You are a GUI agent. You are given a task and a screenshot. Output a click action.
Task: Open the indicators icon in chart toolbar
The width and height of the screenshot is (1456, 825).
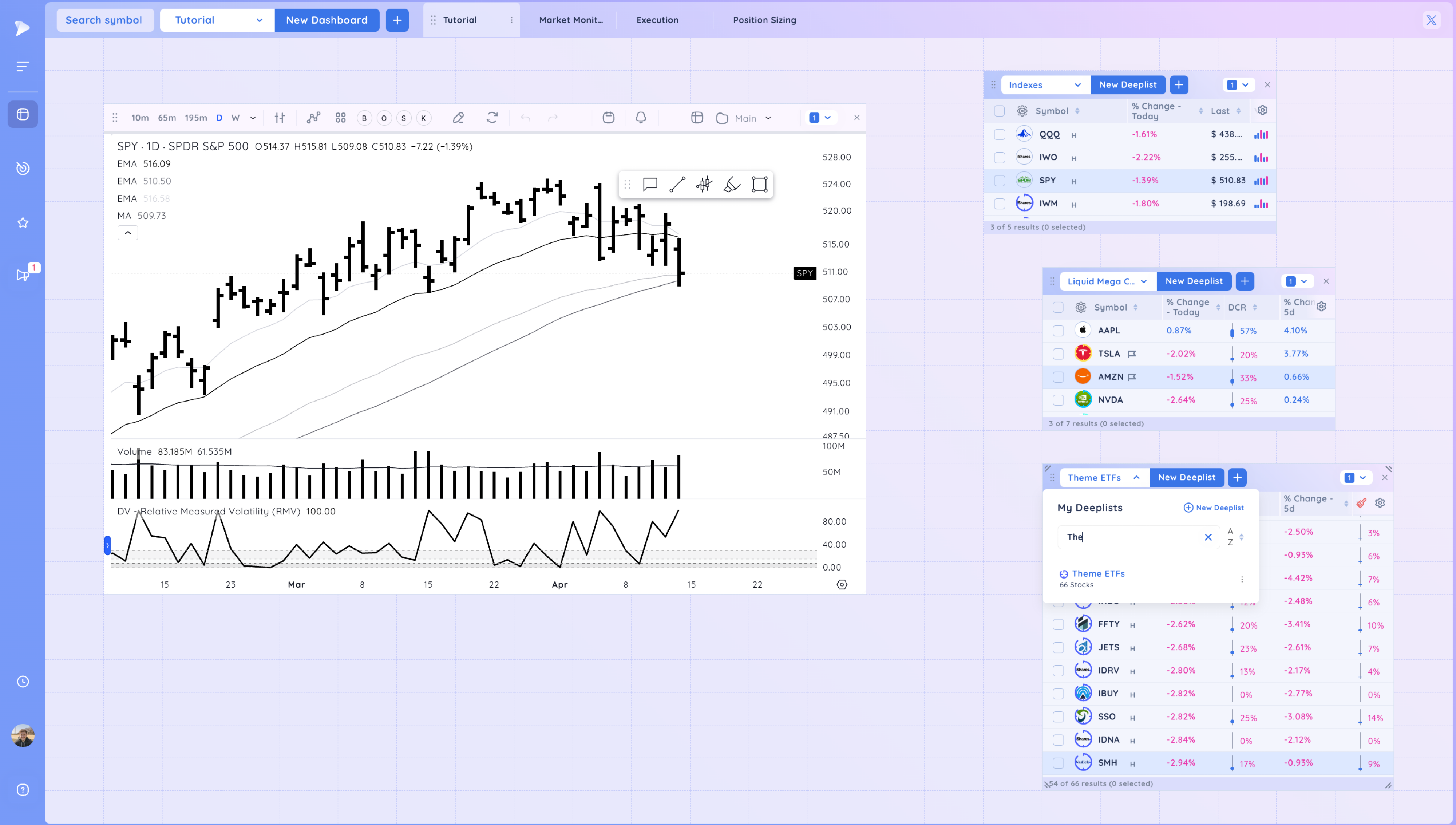(313, 118)
